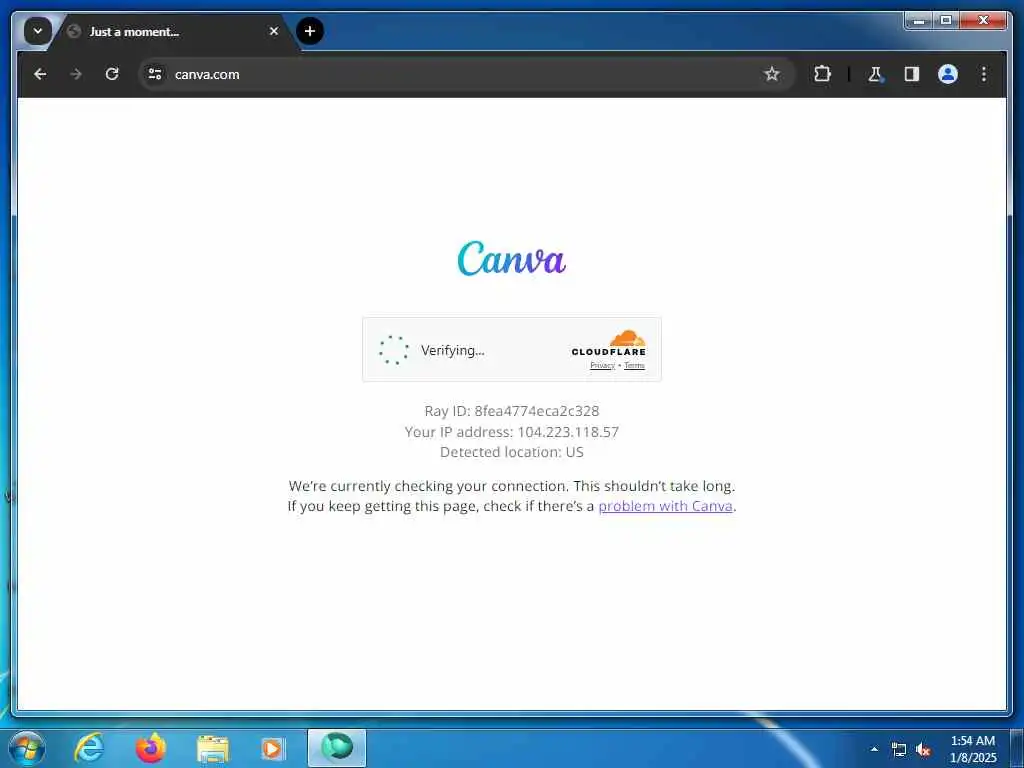This screenshot has width=1024, height=768.
Task: Open Windows Explorer folder from taskbar
Action: pyautogui.click(x=212, y=750)
